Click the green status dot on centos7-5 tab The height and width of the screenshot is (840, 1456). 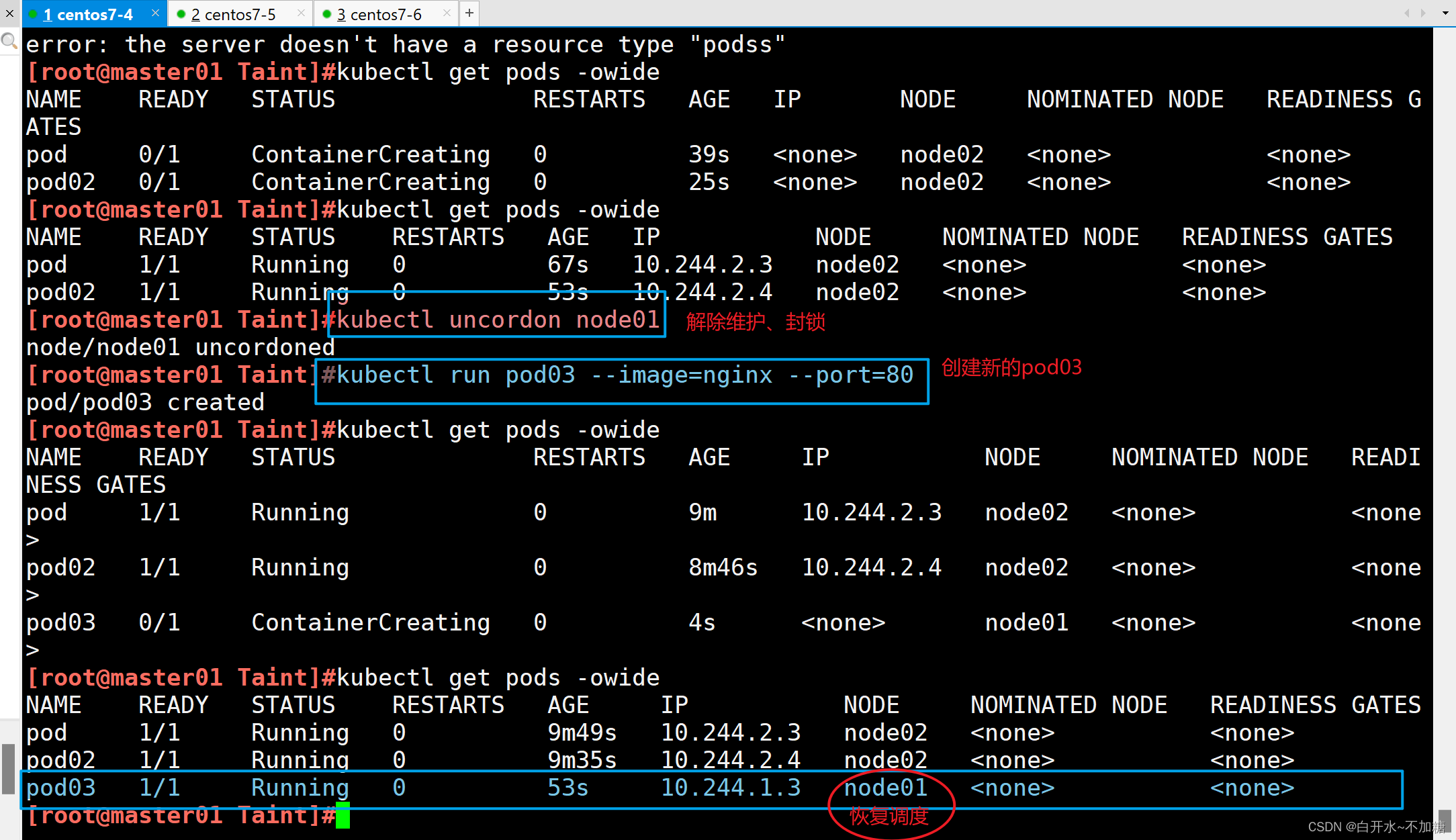(181, 14)
